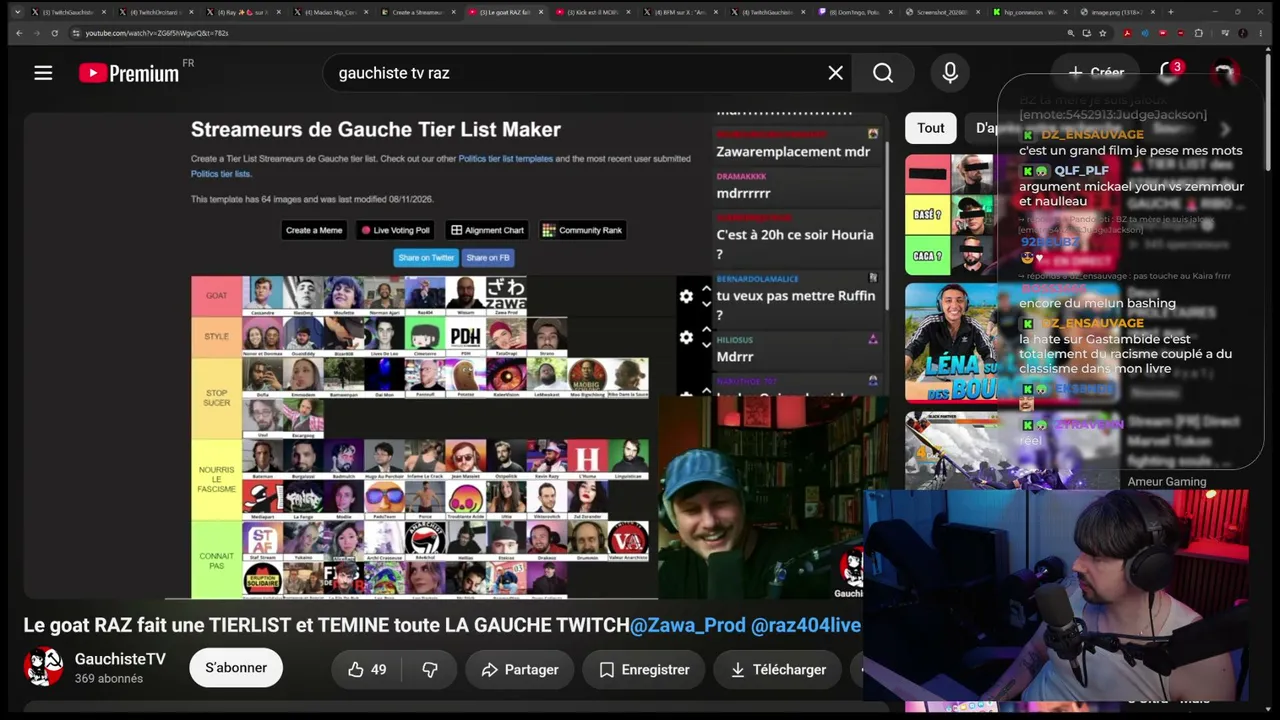Click chat message 'Zawaremplacement mdr'
This screenshot has width=1280, height=720.
click(793, 152)
